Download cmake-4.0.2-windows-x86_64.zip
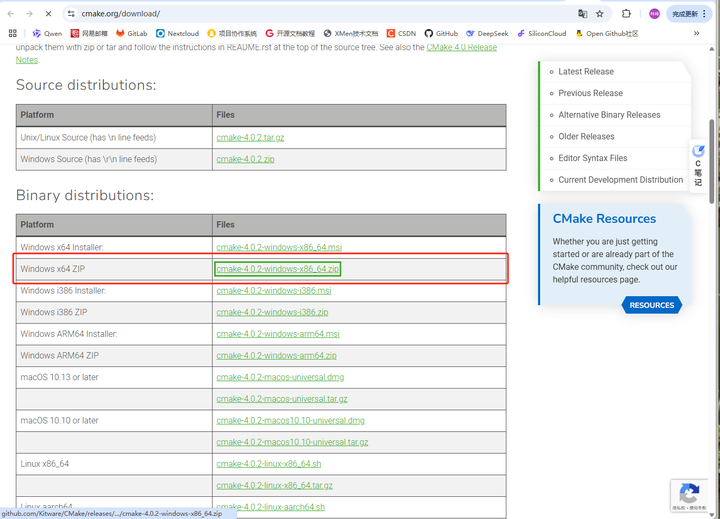 point(278,269)
